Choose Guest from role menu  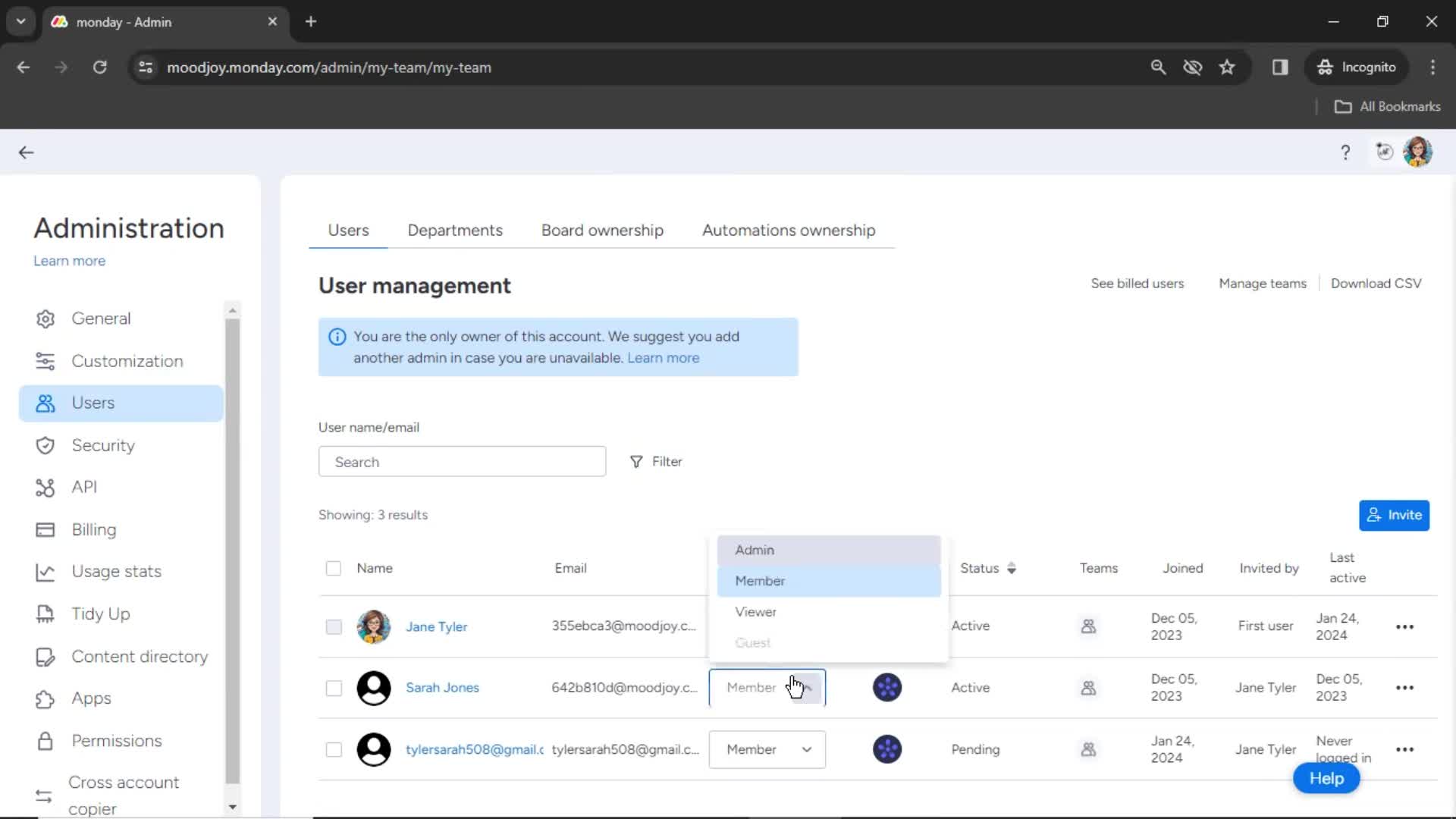pyautogui.click(x=829, y=643)
